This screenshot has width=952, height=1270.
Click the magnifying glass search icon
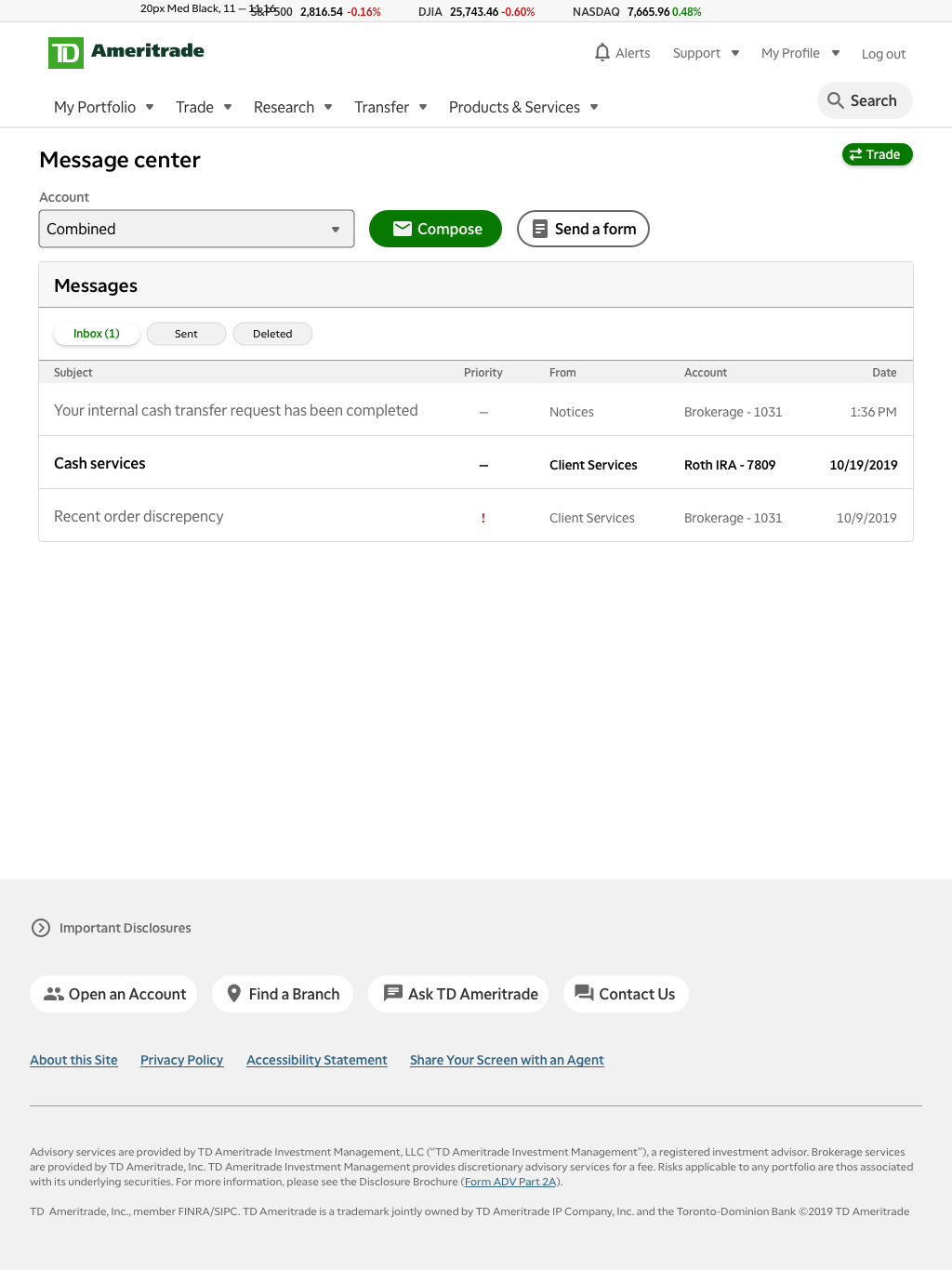(836, 100)
